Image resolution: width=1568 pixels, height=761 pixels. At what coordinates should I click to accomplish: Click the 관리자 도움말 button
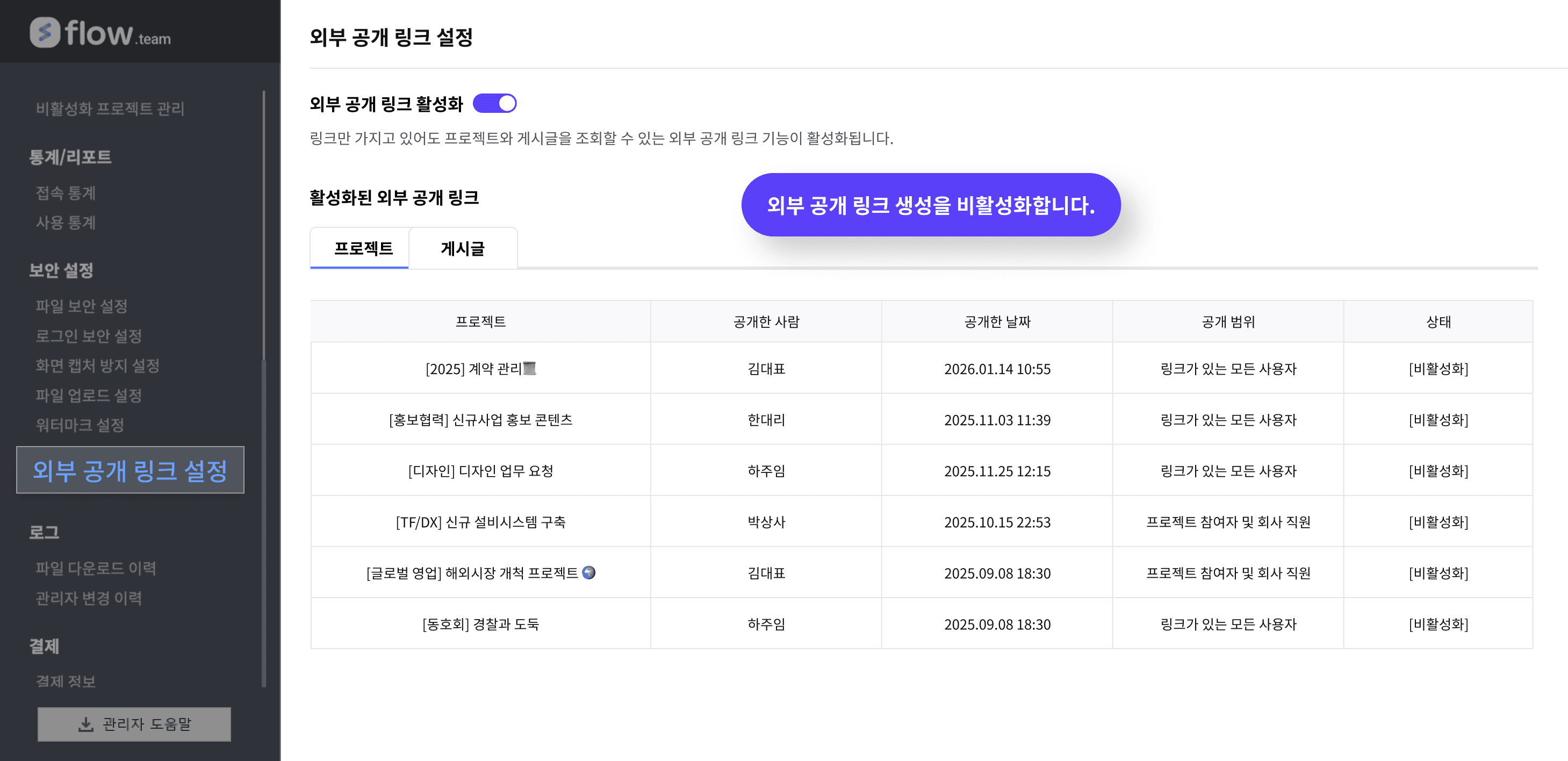point(134,724)
